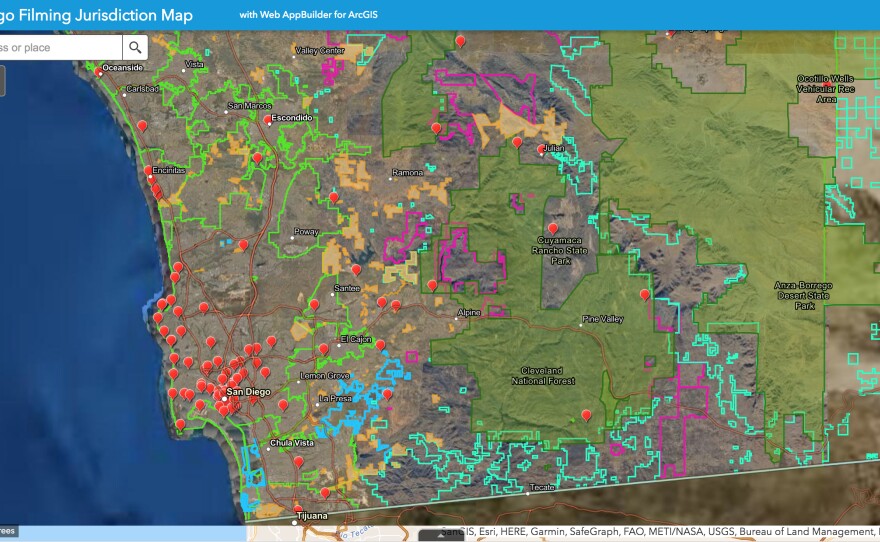
Task: Click the magnifier search button
Action: click(x=135, y=47)
